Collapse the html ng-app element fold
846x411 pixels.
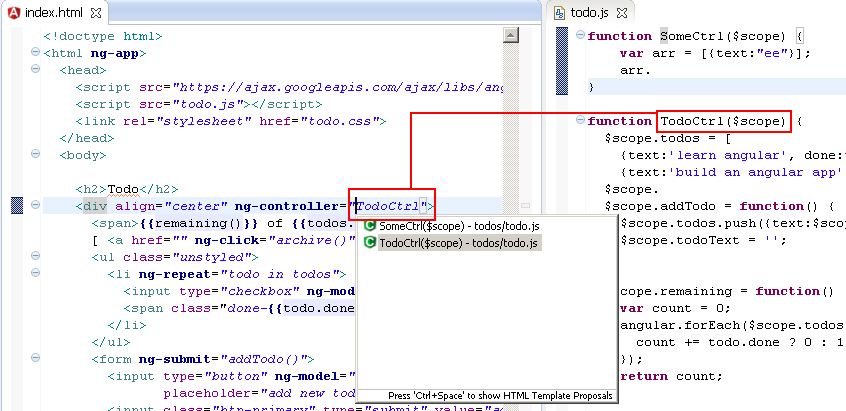point(35,53)
